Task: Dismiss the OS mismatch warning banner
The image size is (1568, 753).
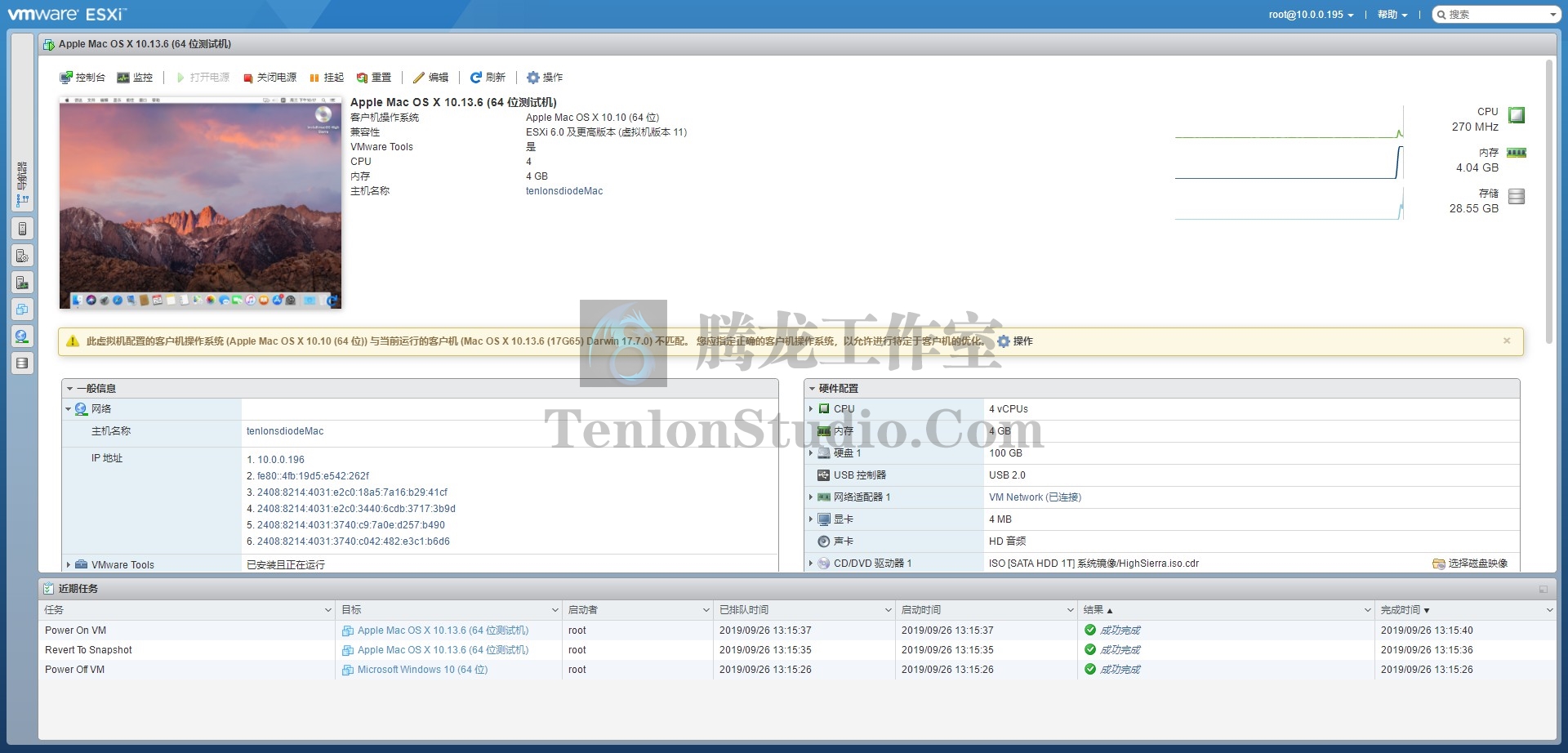Action: click(1507, 341)
